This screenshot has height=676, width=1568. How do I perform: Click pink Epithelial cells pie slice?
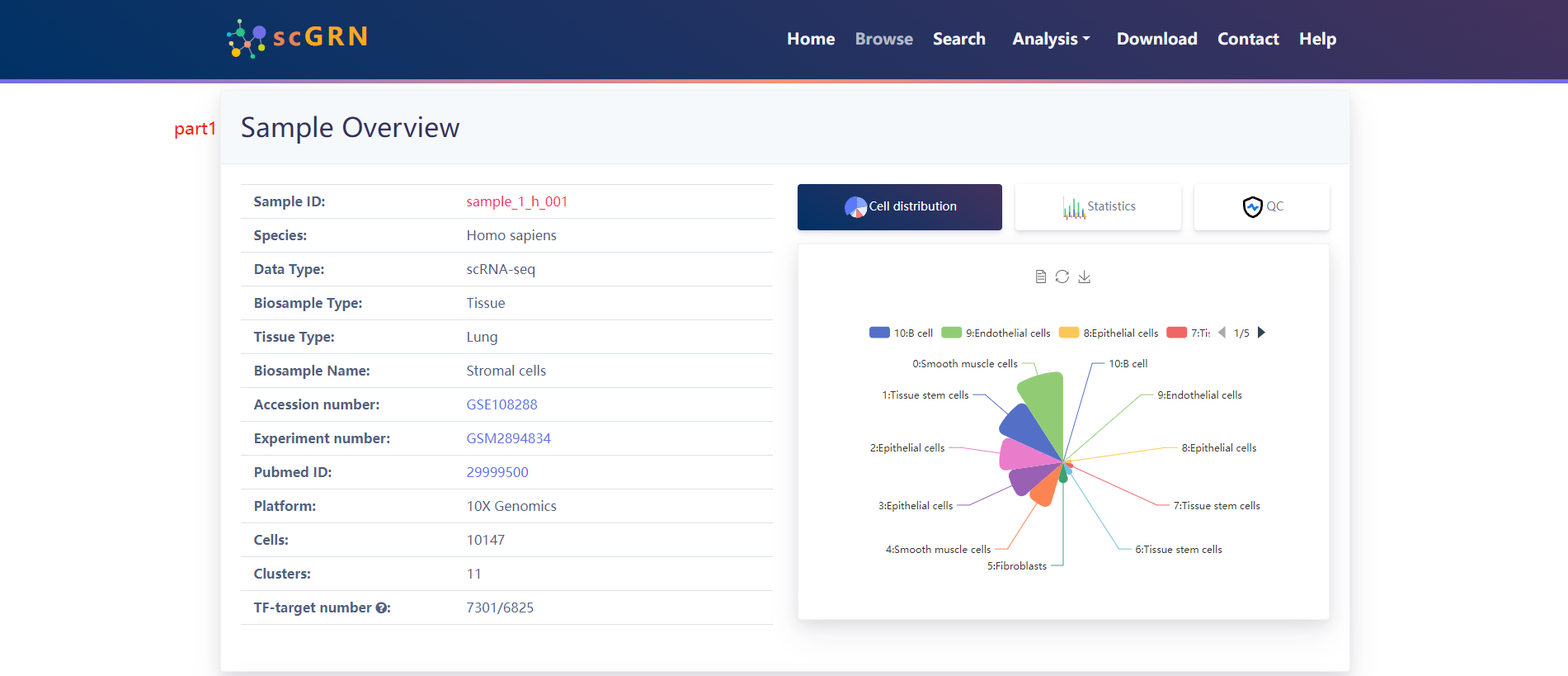coord(1023,454)
